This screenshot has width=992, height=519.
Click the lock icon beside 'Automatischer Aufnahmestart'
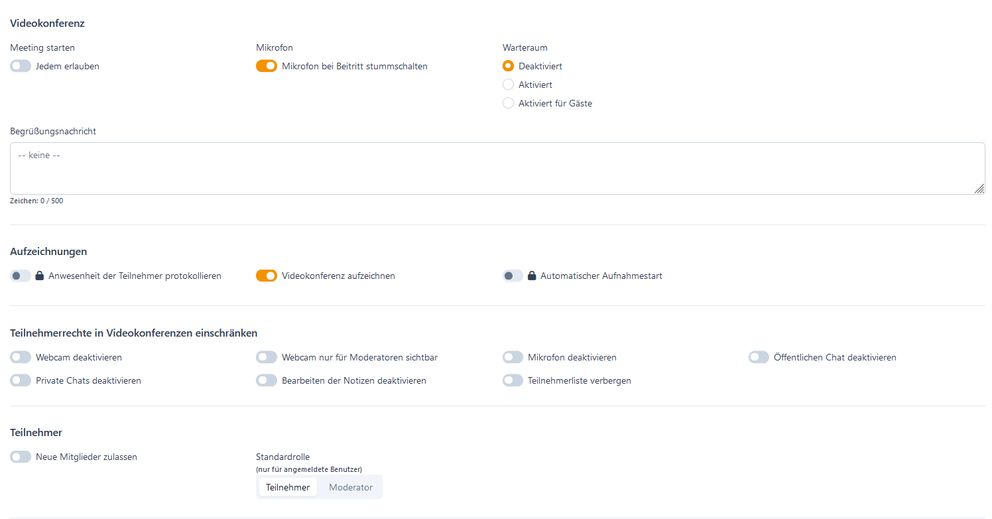(532, 276)
